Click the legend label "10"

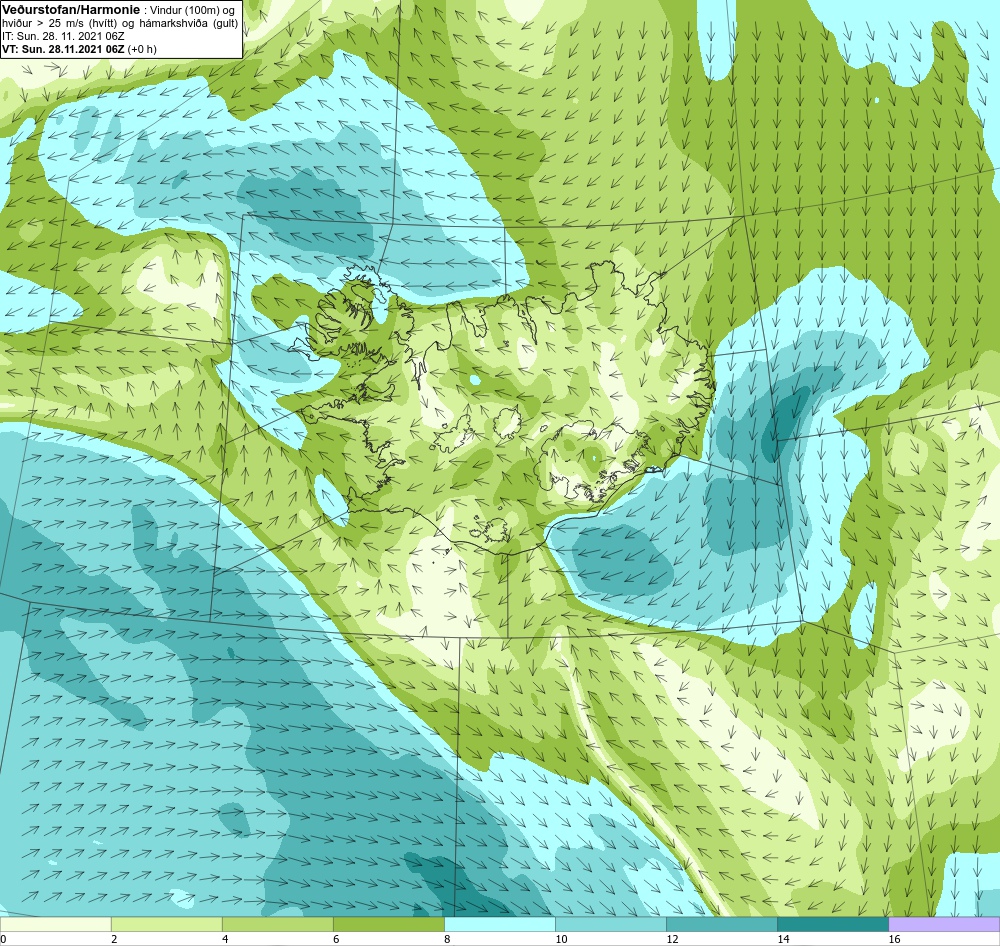561,939
